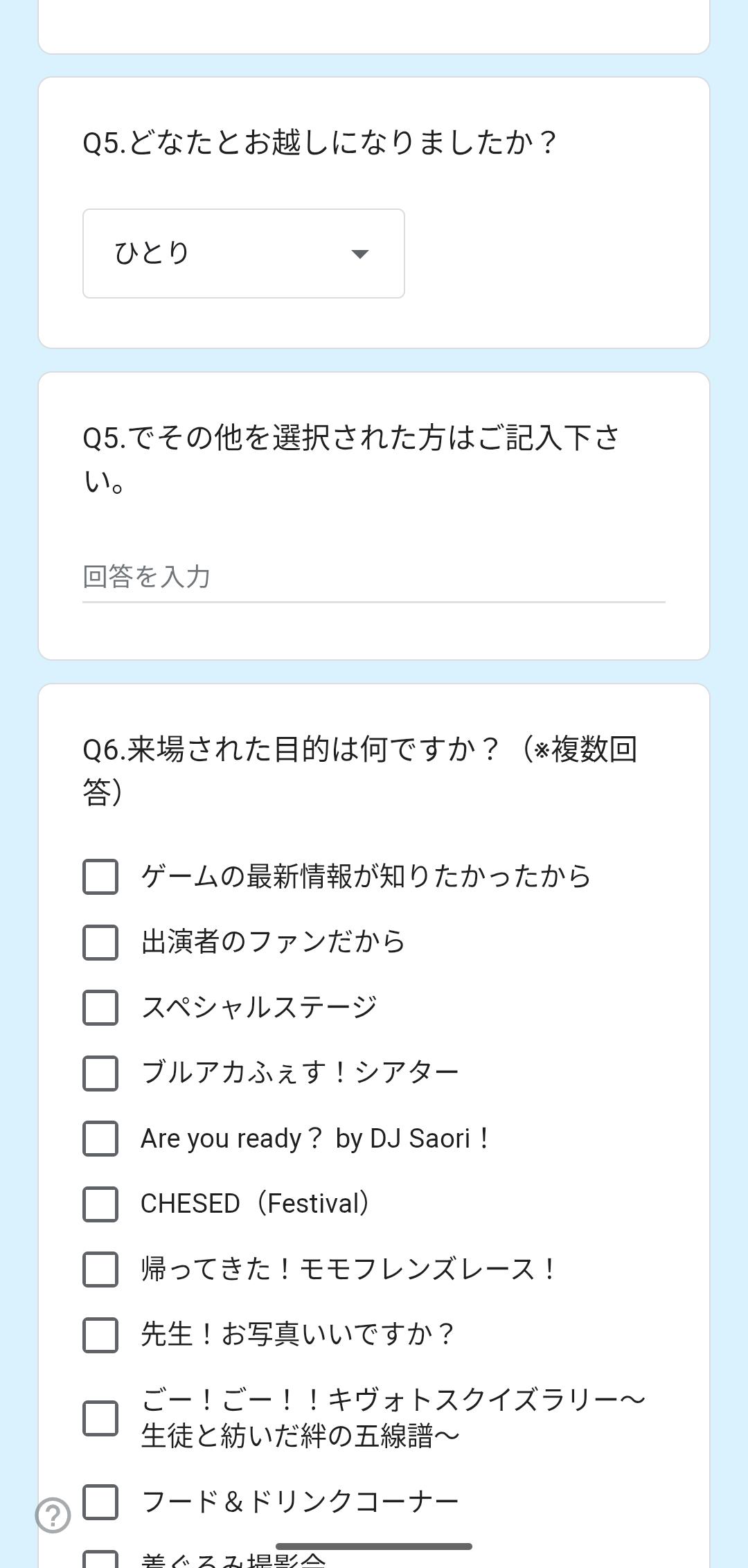Tap the bottom navigation gesture bar
Viewport: 748px width, 1568px height.
(374, 1547)
